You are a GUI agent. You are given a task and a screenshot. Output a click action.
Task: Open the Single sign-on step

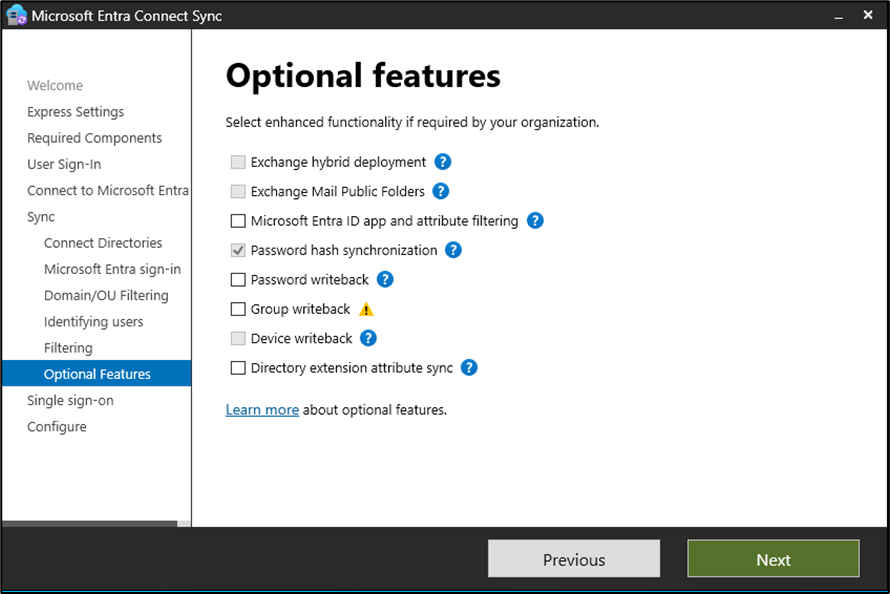[70, 400]
